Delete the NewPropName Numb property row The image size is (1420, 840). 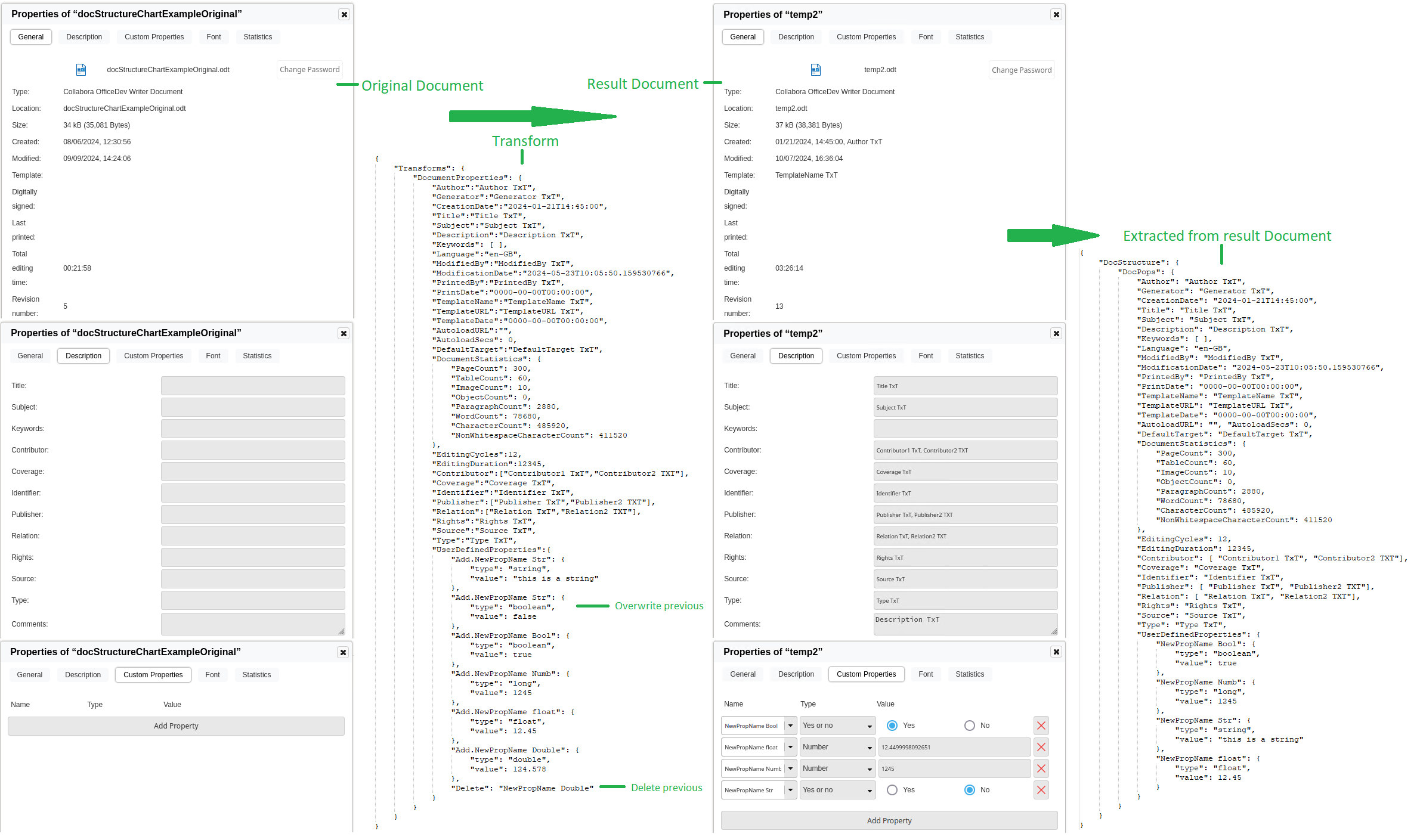[1041, 768]
